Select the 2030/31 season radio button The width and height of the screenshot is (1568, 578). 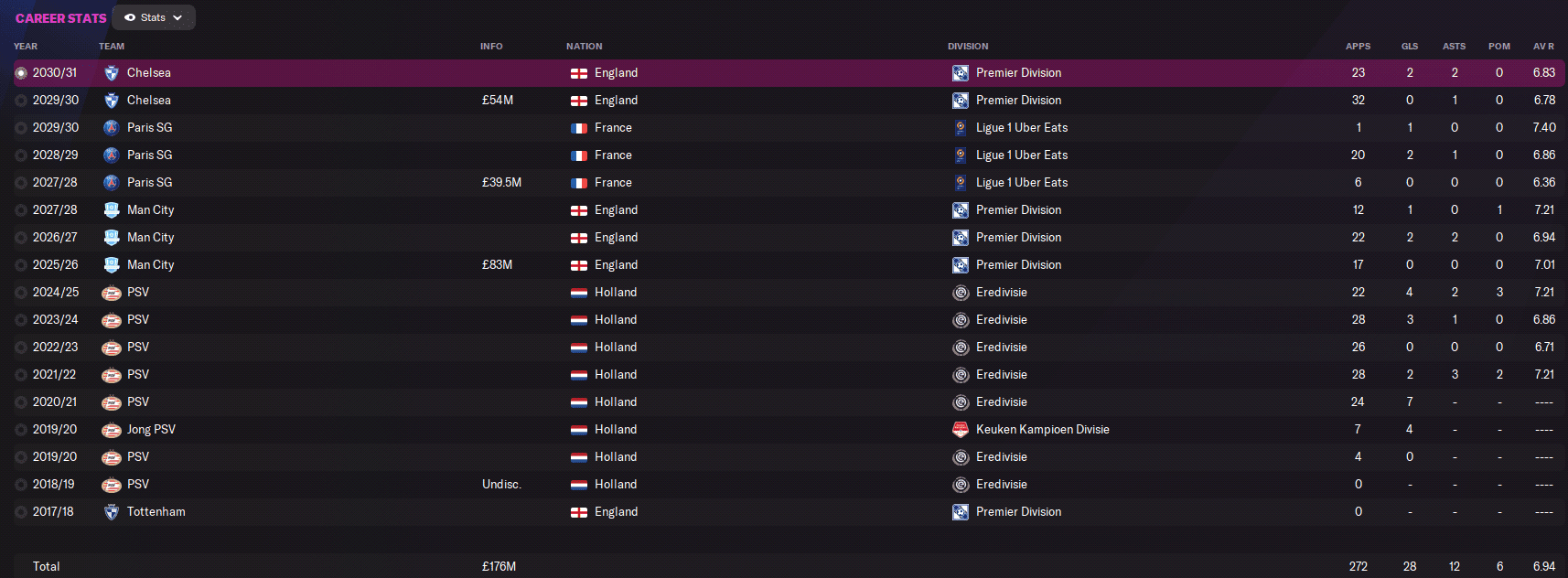(x=21, y=73)
